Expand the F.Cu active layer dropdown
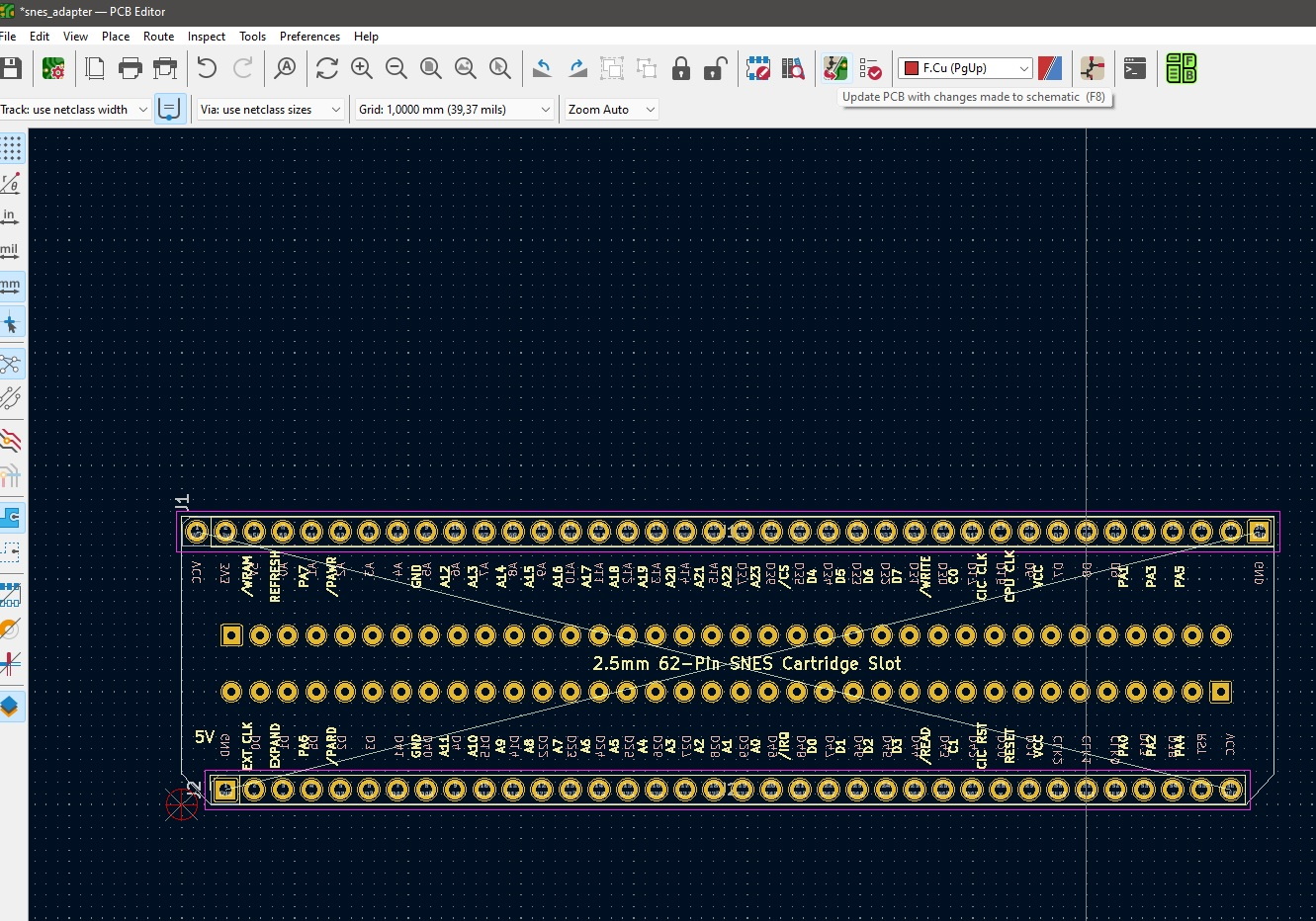 pos(965,68)
